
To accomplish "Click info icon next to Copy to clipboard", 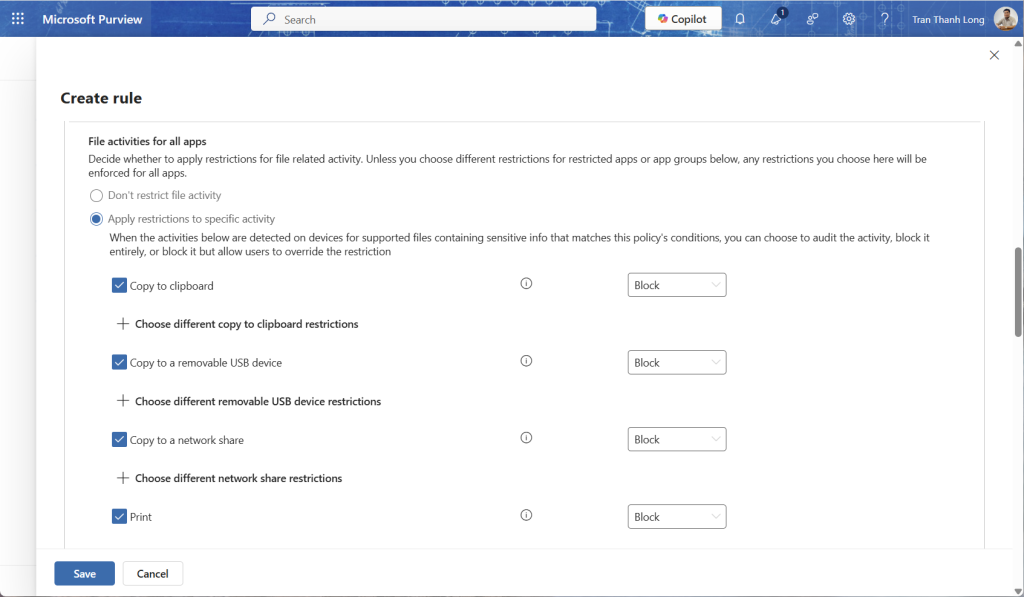I will click(x=526, y=284).
